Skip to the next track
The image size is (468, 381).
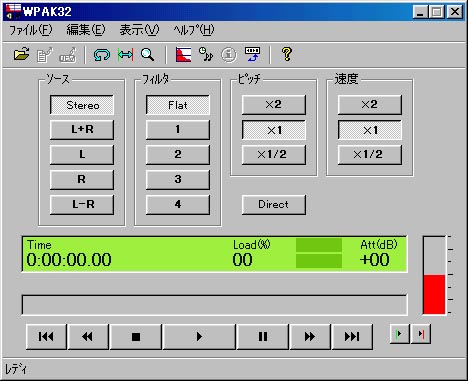[x=352, y=336]
